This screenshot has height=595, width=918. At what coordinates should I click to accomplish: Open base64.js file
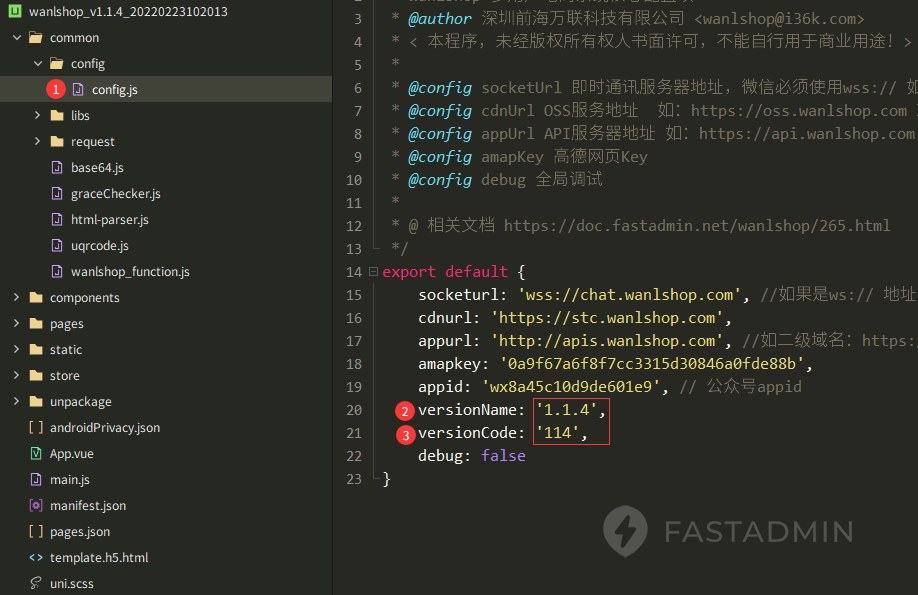(97, 167)
